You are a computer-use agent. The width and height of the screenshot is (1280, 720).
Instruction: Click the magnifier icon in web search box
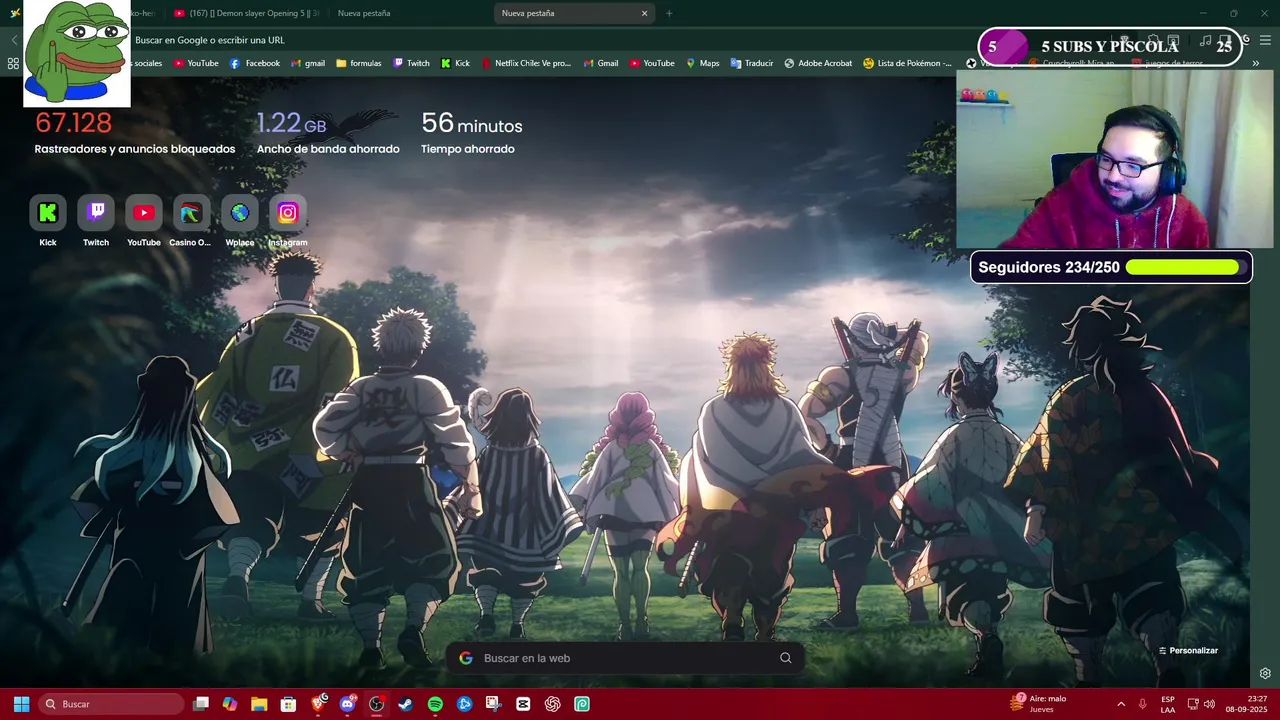[x=786, y=658]
